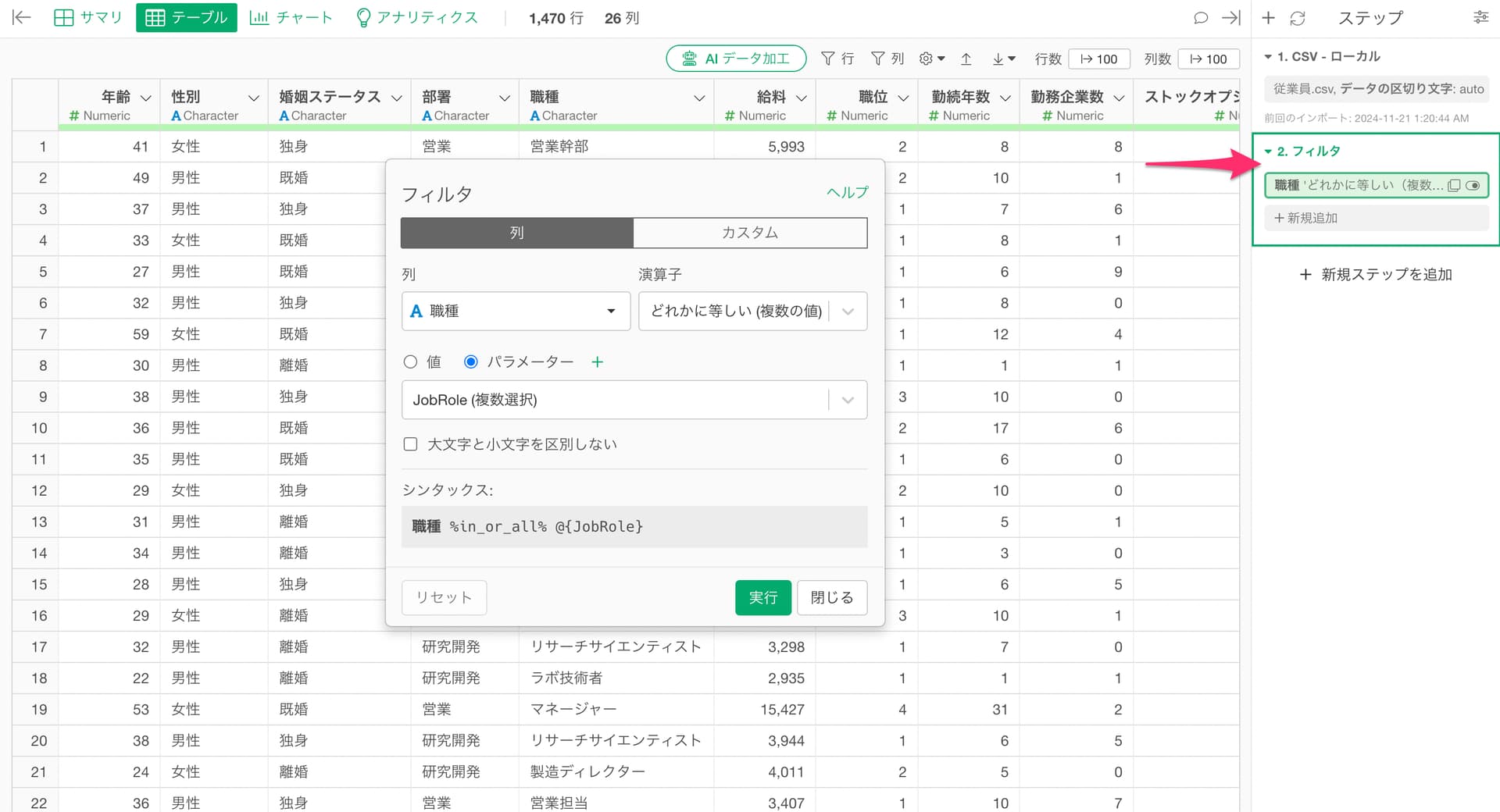The width and height of the screenshot is (1500, 812).
Task: Switch to the テーブル tab
Action: (186, 17)
